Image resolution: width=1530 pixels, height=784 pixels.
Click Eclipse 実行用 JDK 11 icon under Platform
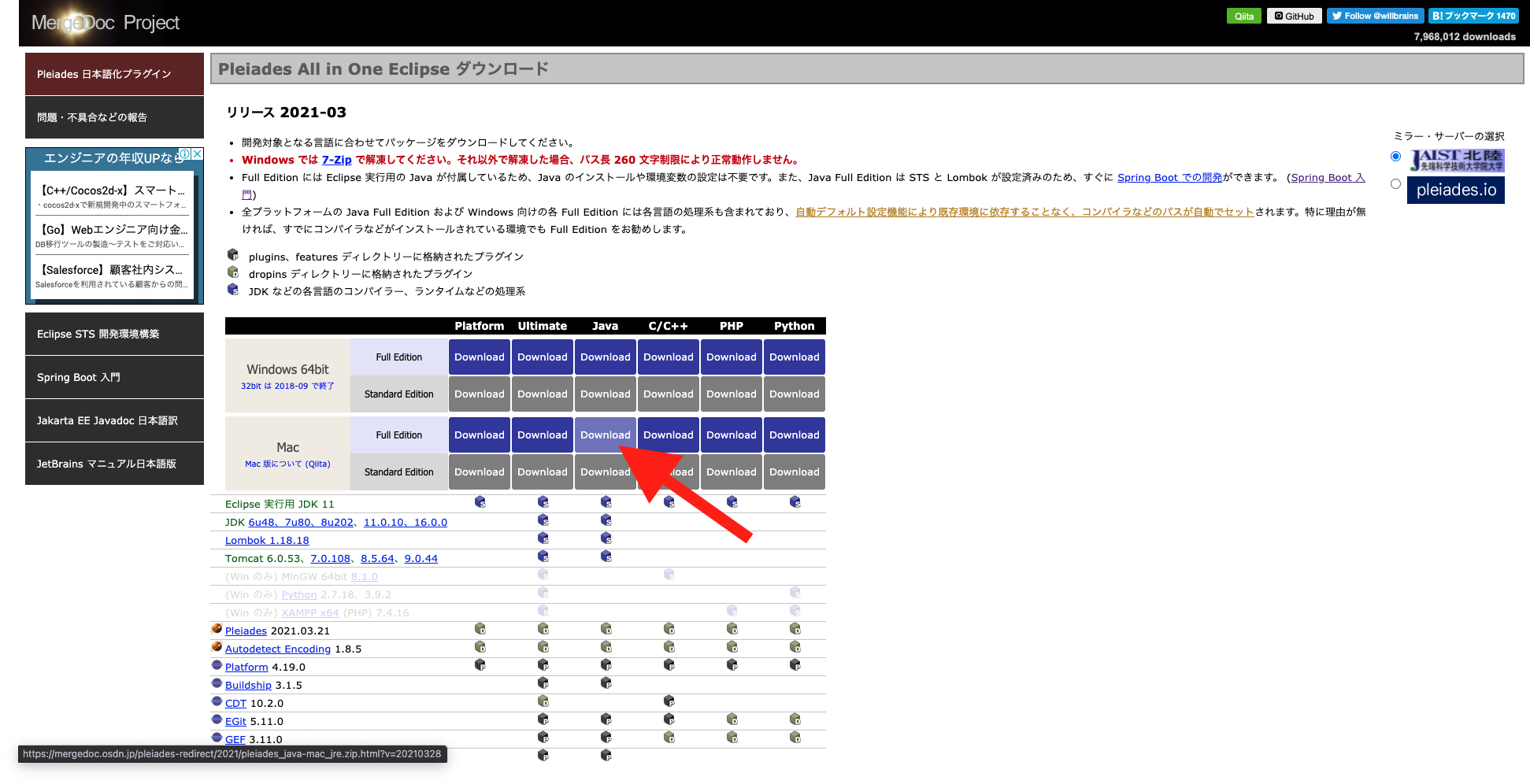click(x=480, y=502)
